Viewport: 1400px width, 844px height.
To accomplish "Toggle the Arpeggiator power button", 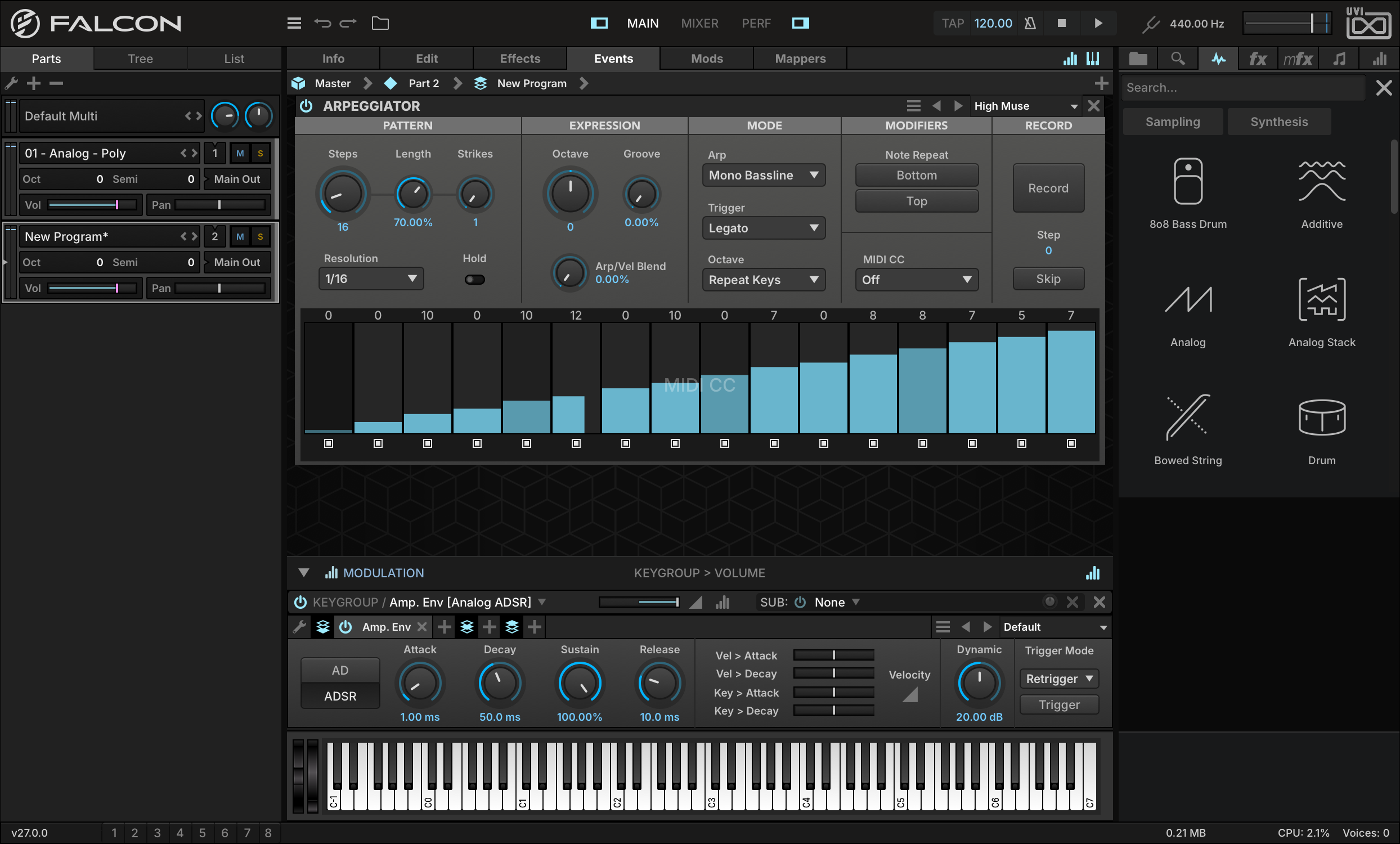I will [306, 106].
